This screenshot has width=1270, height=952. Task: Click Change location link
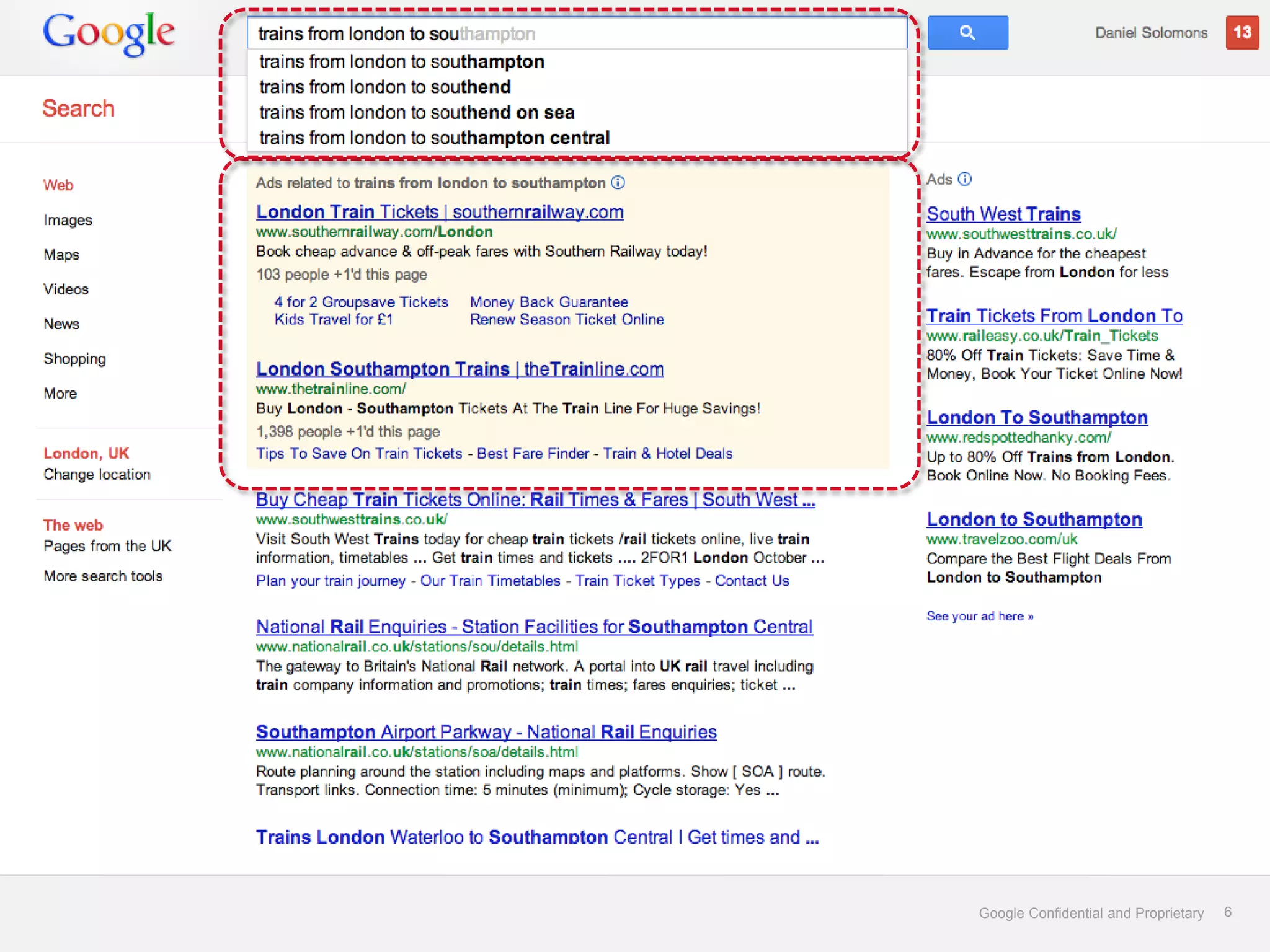click(97, 475)
